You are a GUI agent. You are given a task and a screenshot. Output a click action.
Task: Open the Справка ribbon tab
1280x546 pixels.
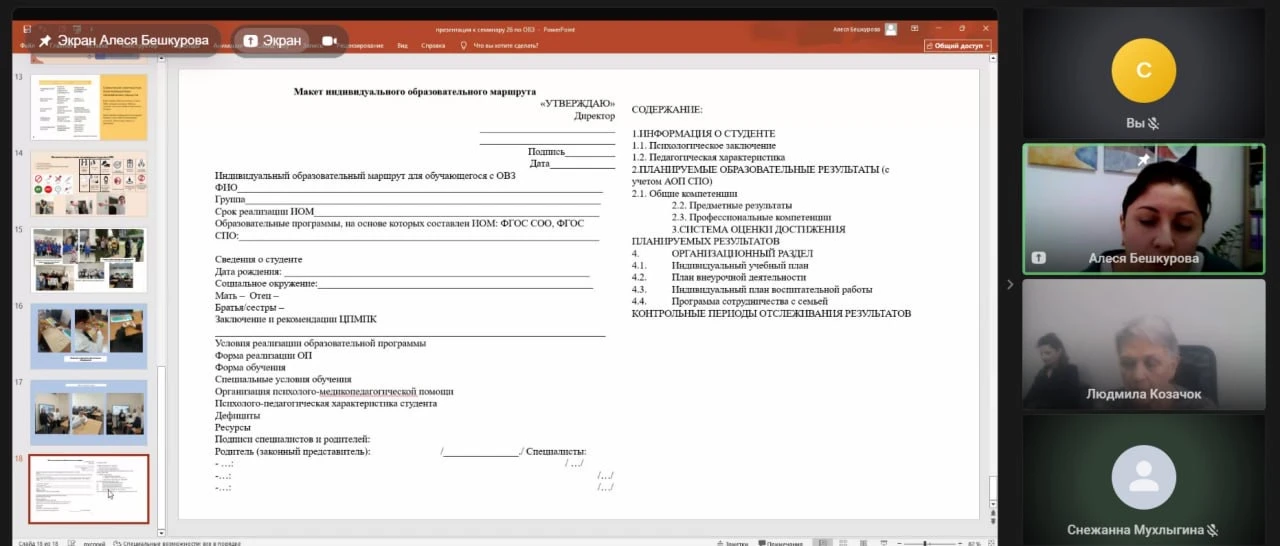[433, 46]
